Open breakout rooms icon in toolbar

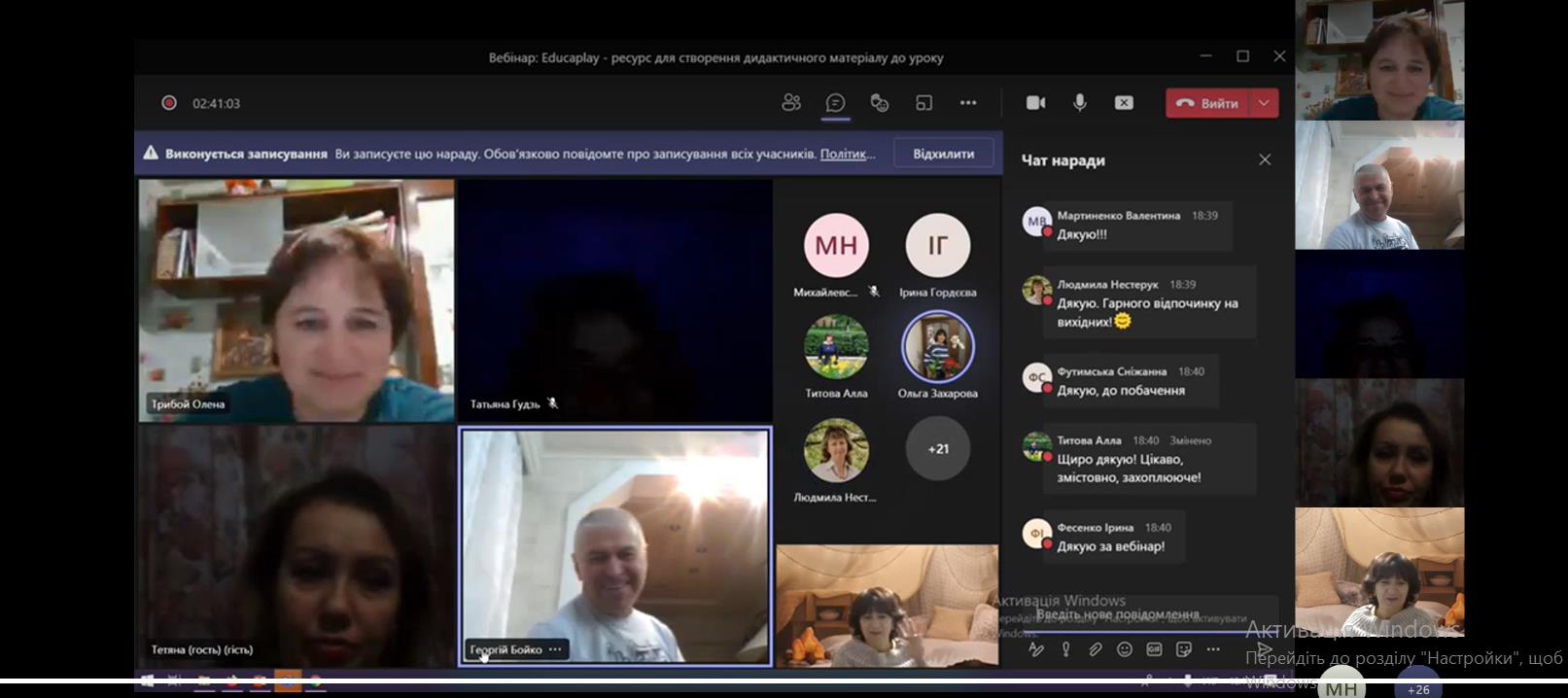(923, 103)
